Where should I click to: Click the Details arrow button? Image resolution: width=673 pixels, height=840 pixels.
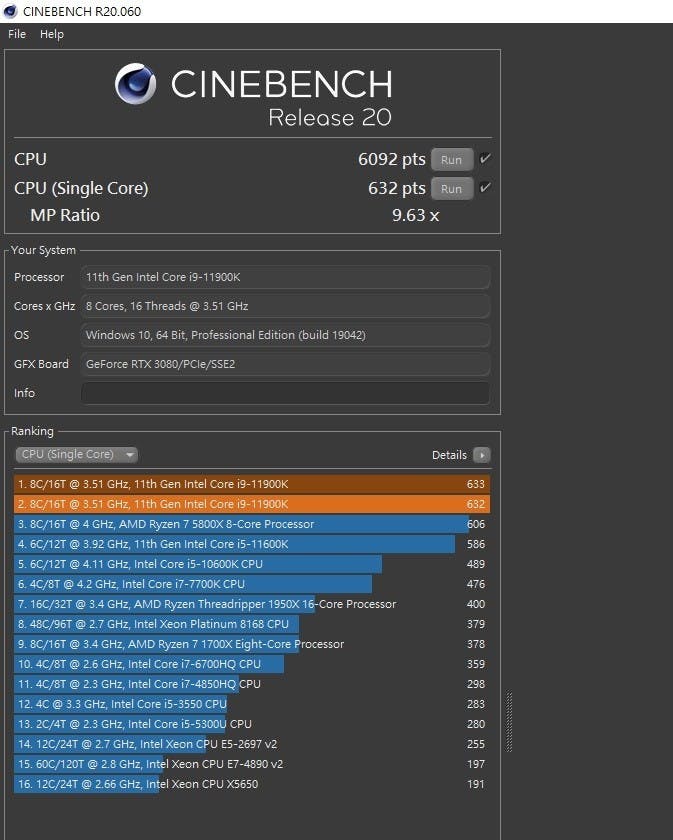tap(482, 455)
